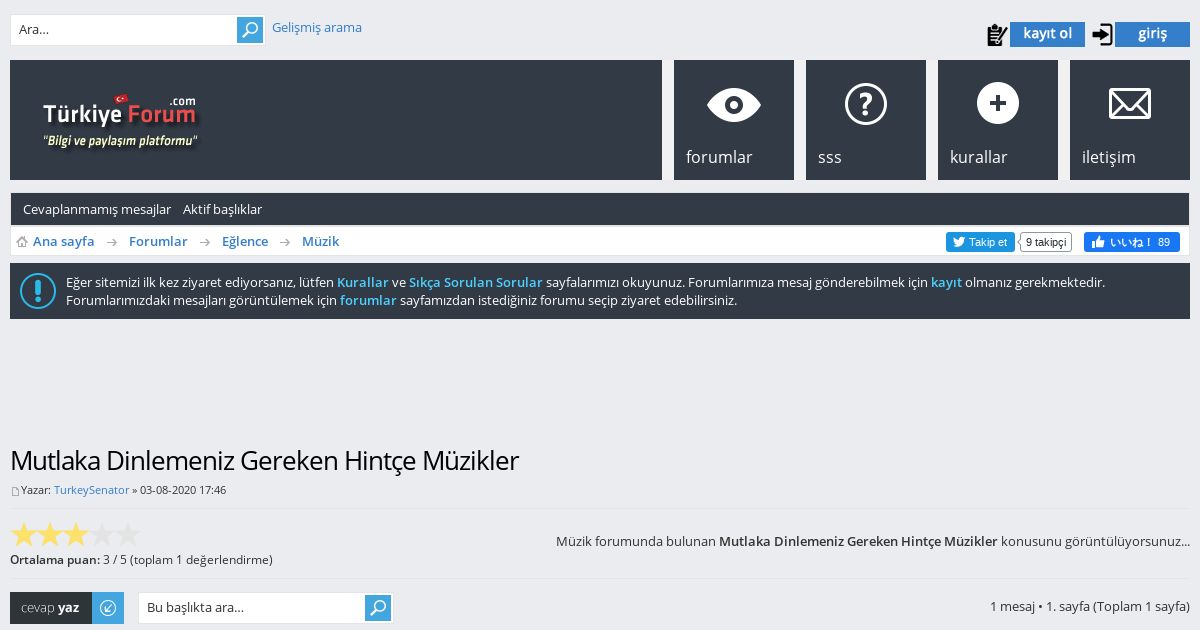This screenshot has width=1200, height=630.
Task: Click the Bu başlıkta ara... search field
Action: point(251,608)
